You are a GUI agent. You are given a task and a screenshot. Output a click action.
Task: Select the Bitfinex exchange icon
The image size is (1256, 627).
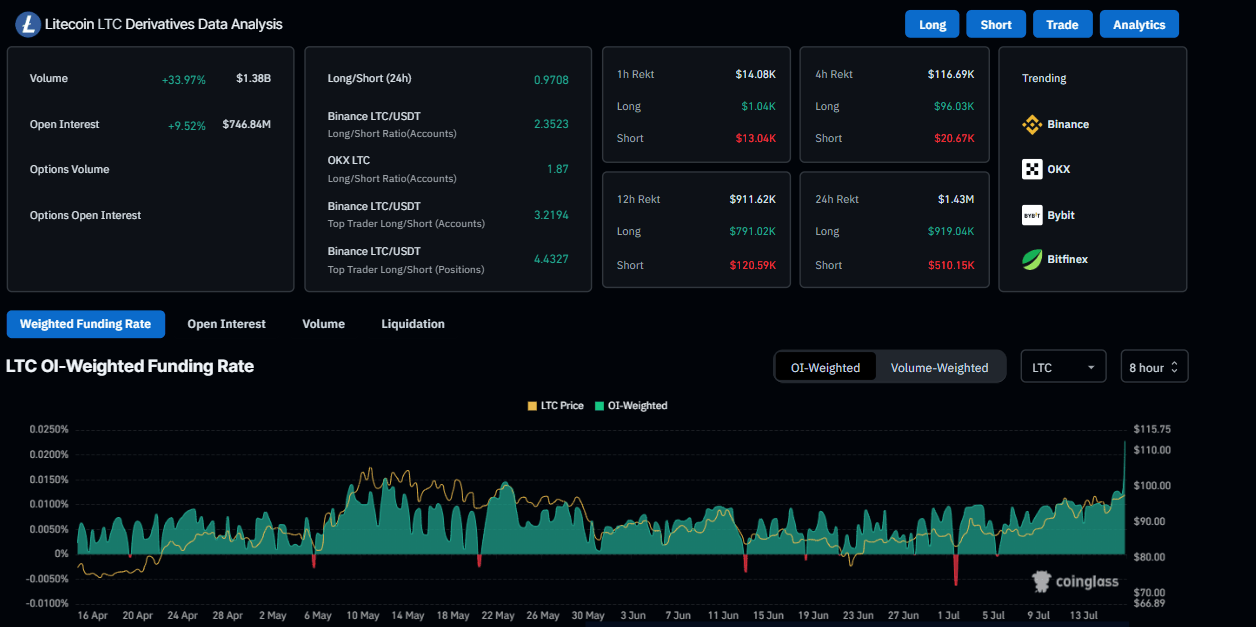tap(1033, 259)
